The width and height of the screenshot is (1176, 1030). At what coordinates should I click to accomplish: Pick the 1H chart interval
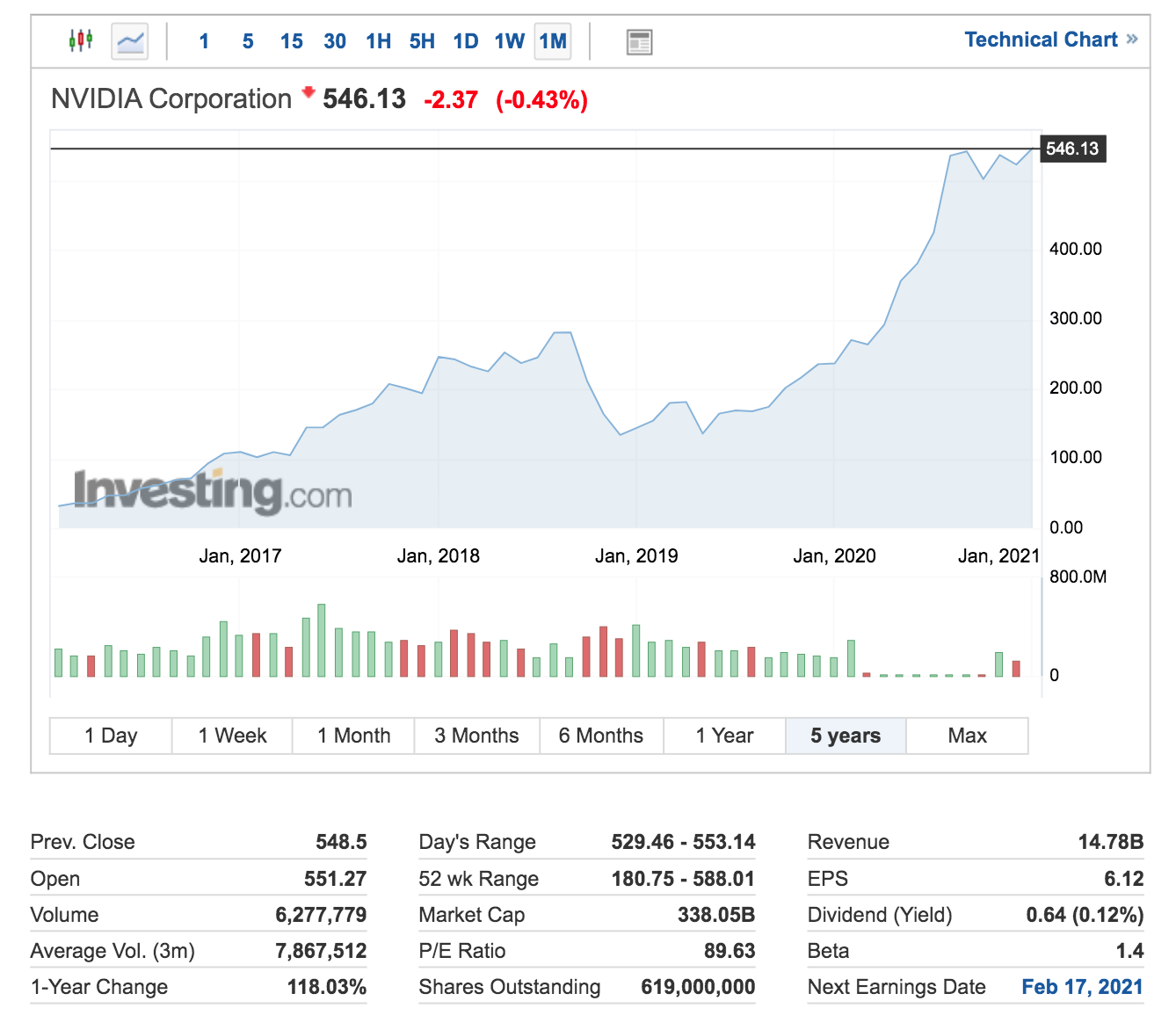[x=379, y=41]
